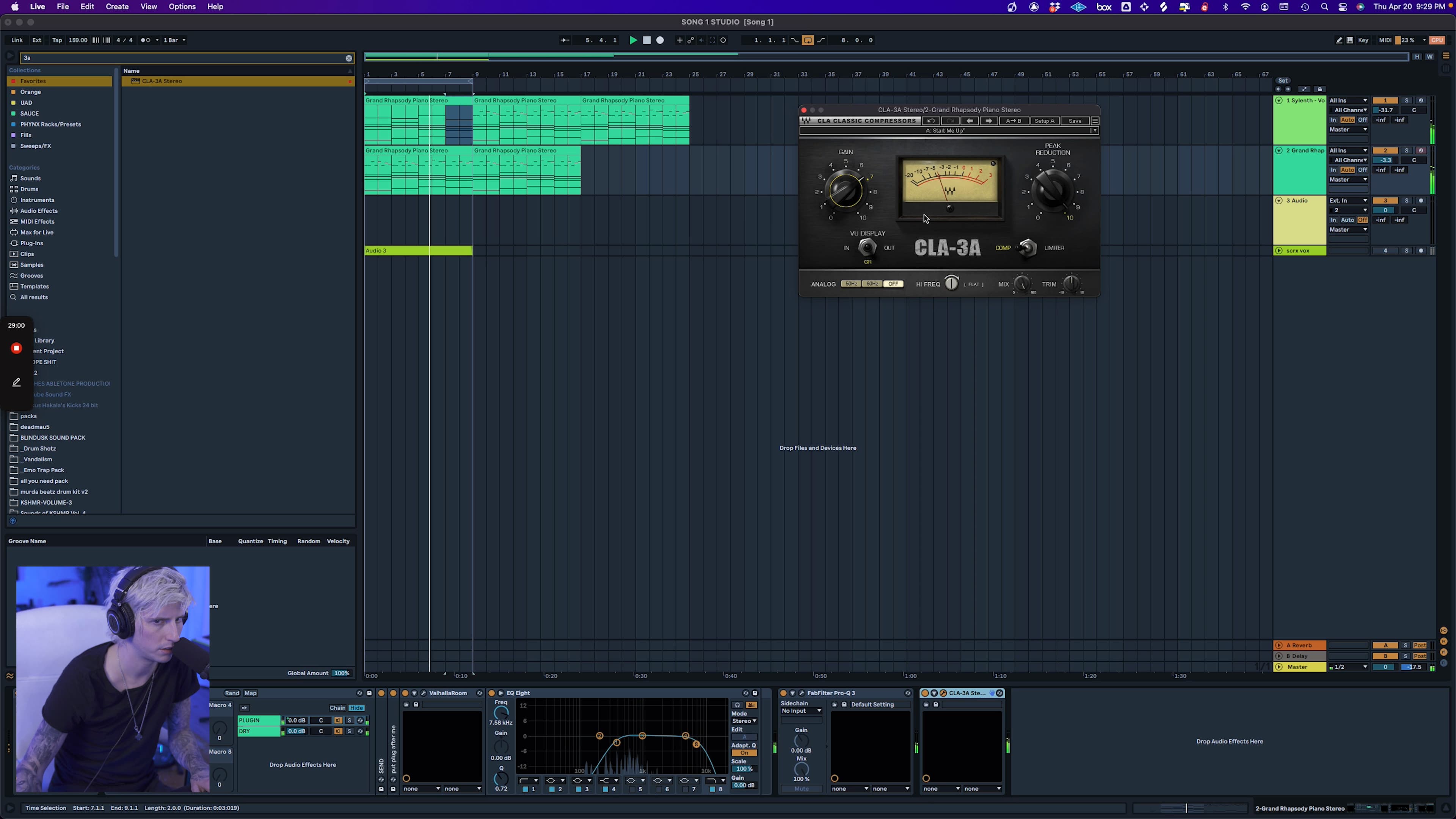Open the Help menu
This screenshot has width=1456, height=819.
215,7
